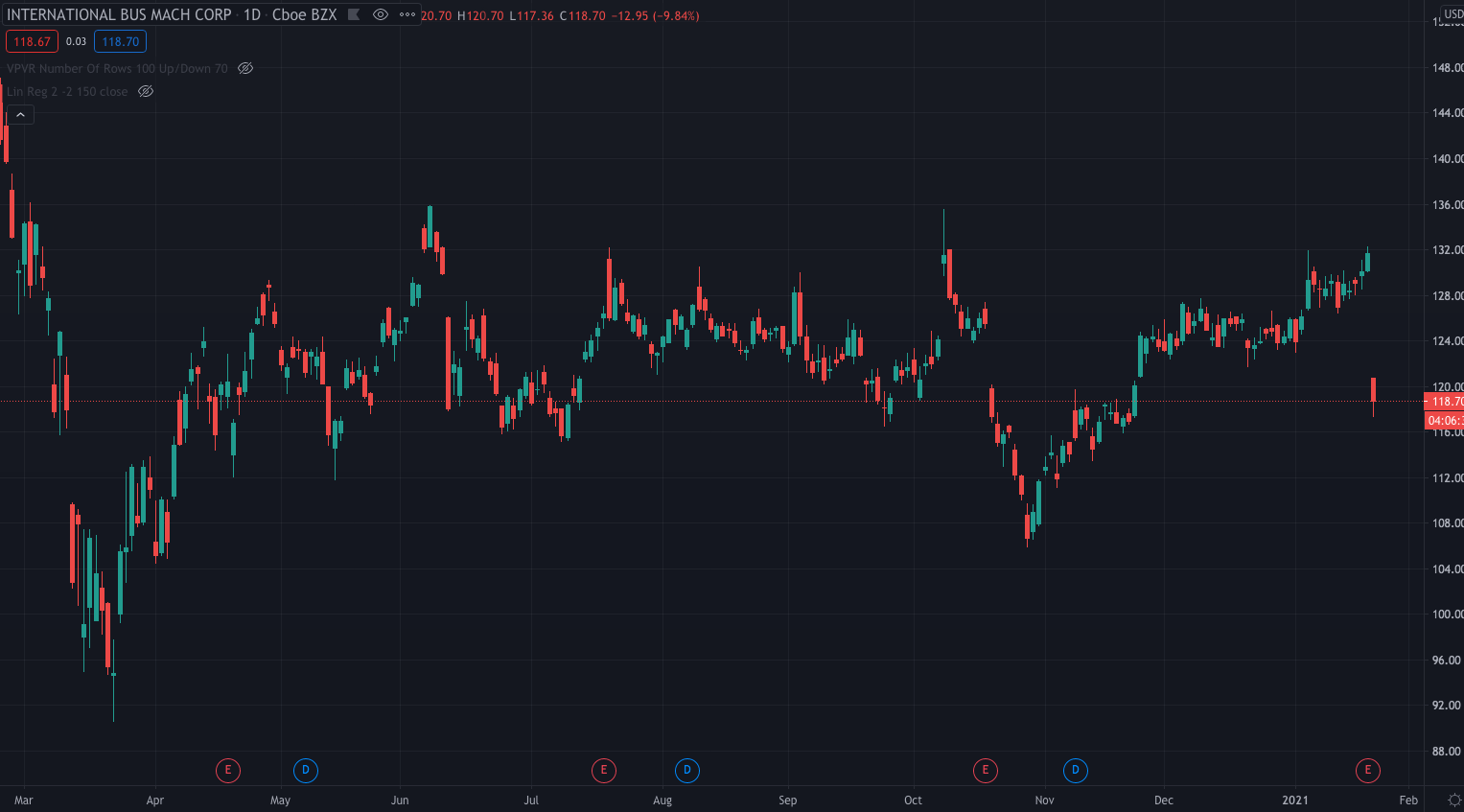Toggle main symbol visibility eye icon
Viewport: 1464px width, 812px height.
pyautogui.click(x=381, y=15)
